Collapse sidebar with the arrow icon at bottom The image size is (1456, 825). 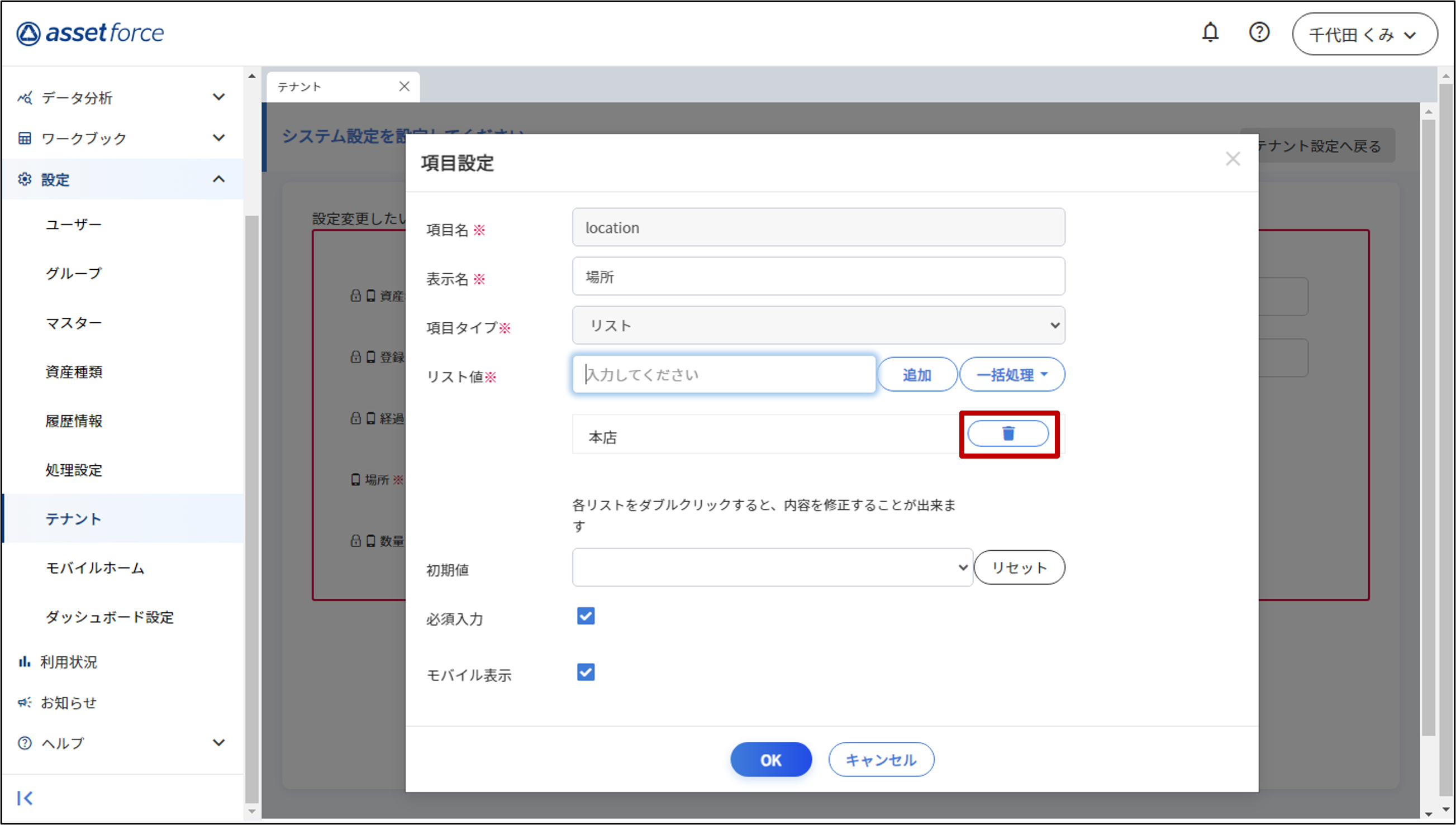(x=25, y=798)
